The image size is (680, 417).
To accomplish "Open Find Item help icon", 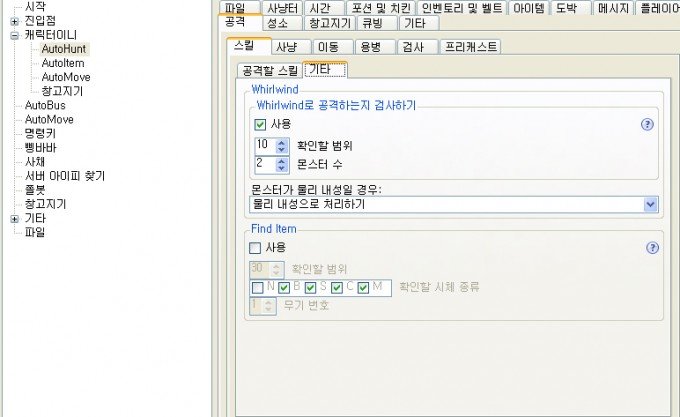I will click(652, 248).
